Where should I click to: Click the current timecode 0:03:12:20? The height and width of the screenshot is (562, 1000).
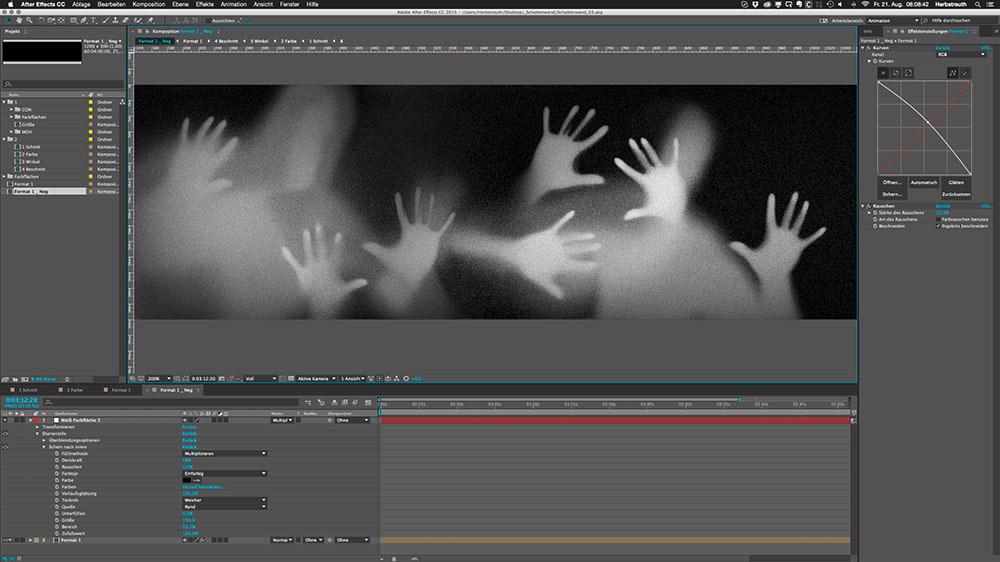(21, 400)
